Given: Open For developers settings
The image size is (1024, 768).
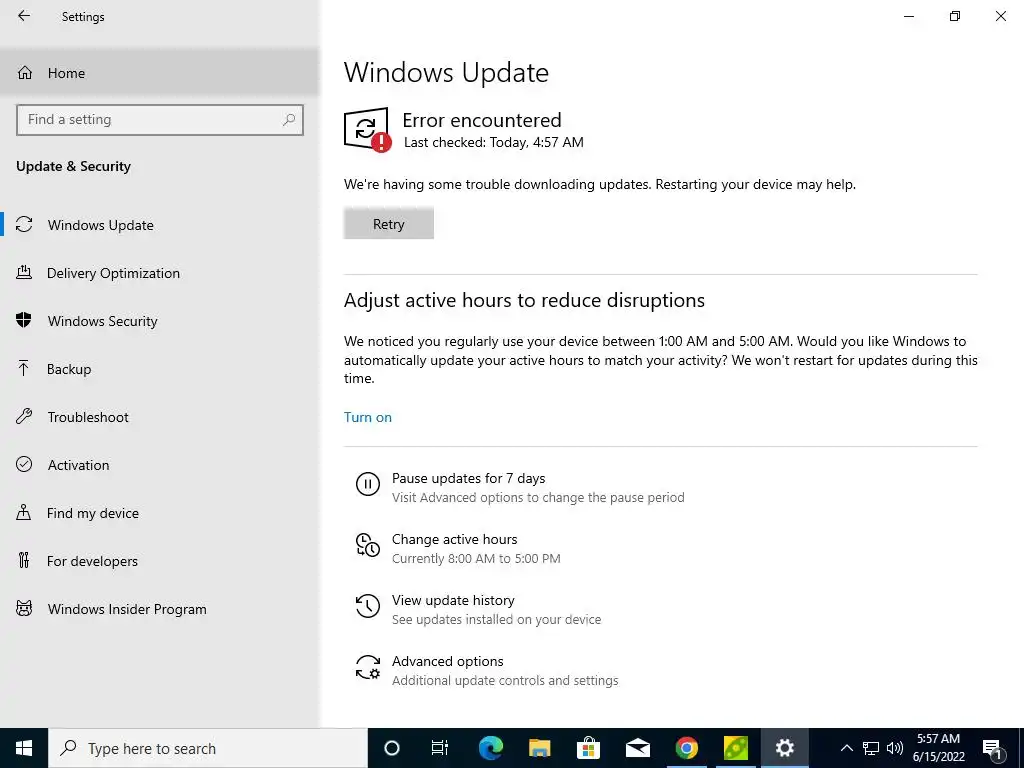Looking at the screenshot, I should (159, 561).
